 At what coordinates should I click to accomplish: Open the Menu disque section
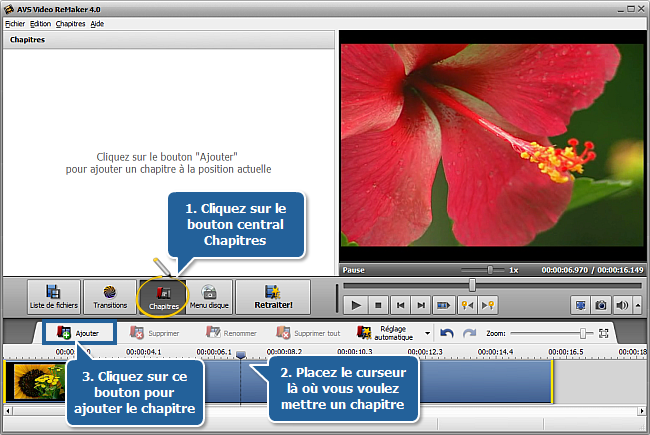(209, 297)
